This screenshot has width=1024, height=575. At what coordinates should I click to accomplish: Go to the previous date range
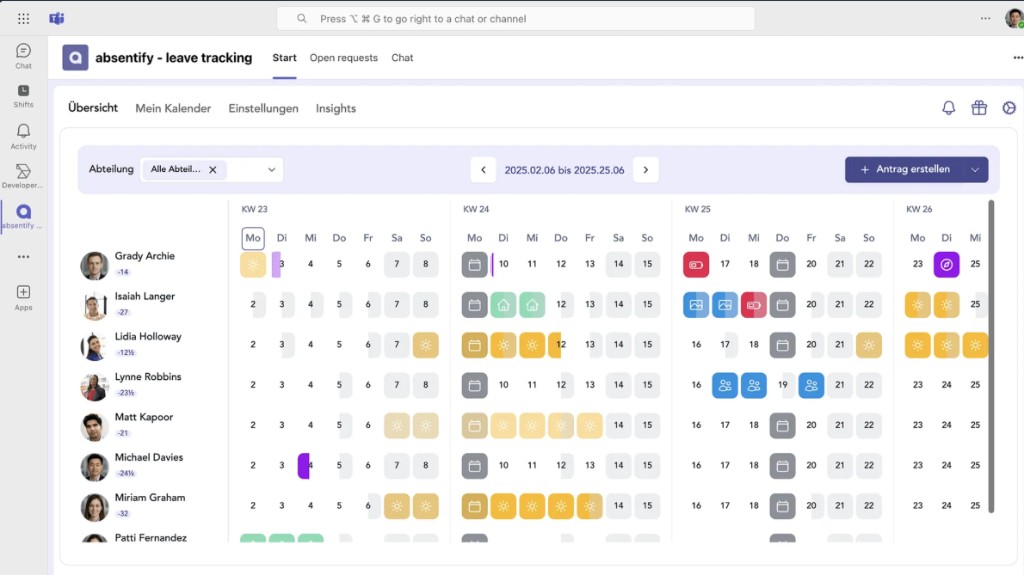point(483,170)
